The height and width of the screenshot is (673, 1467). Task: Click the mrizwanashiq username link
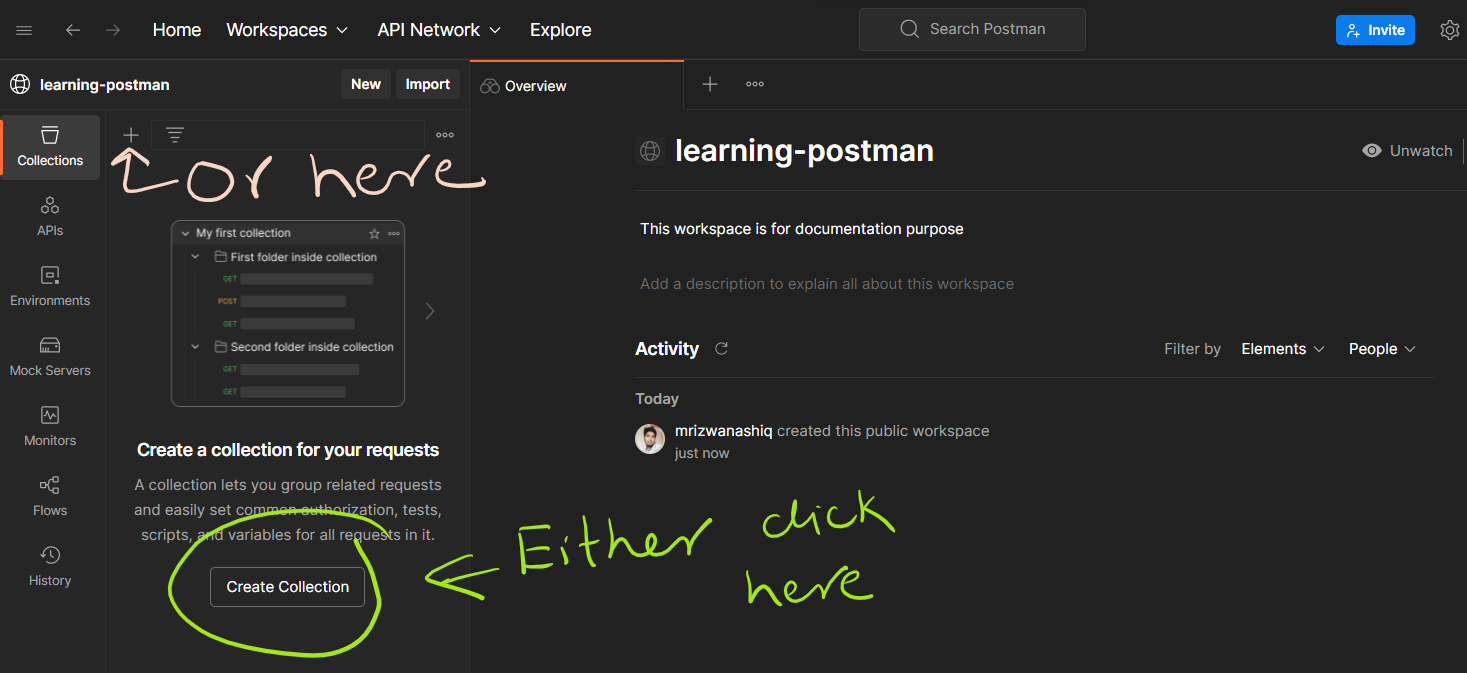click(x=724, y=431)
